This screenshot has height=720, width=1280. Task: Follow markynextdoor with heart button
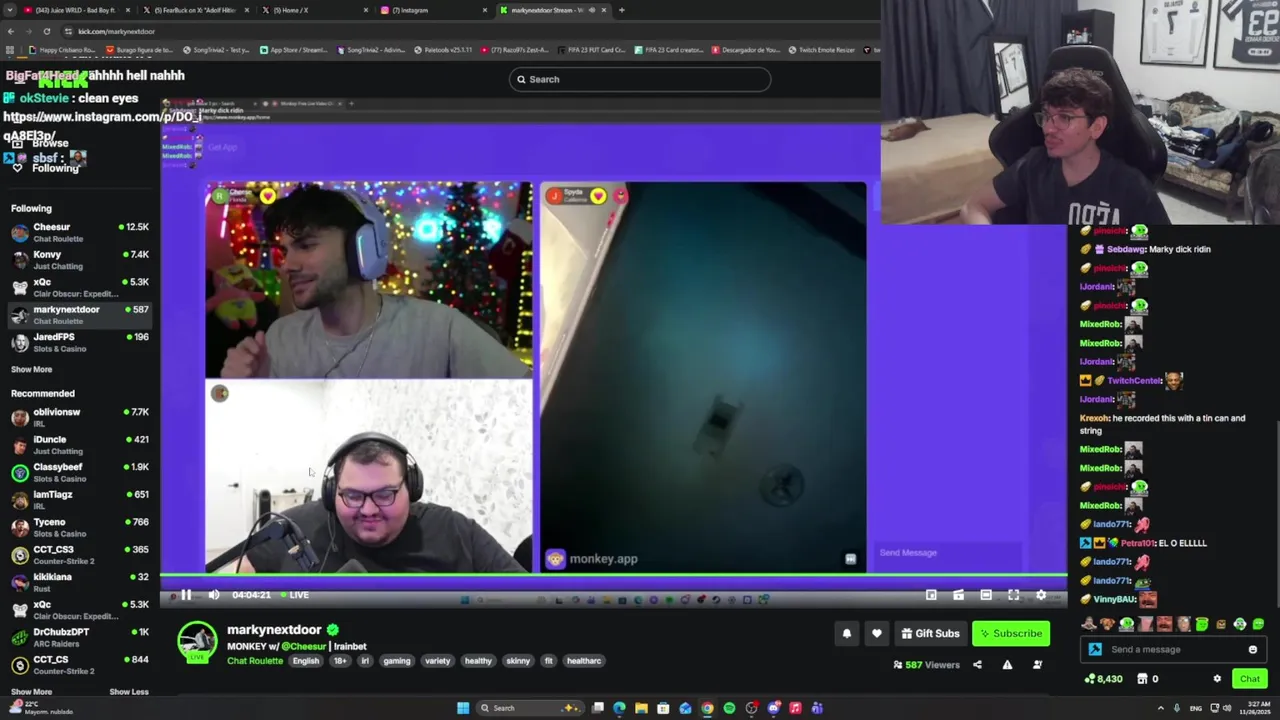tap(877, 633)
